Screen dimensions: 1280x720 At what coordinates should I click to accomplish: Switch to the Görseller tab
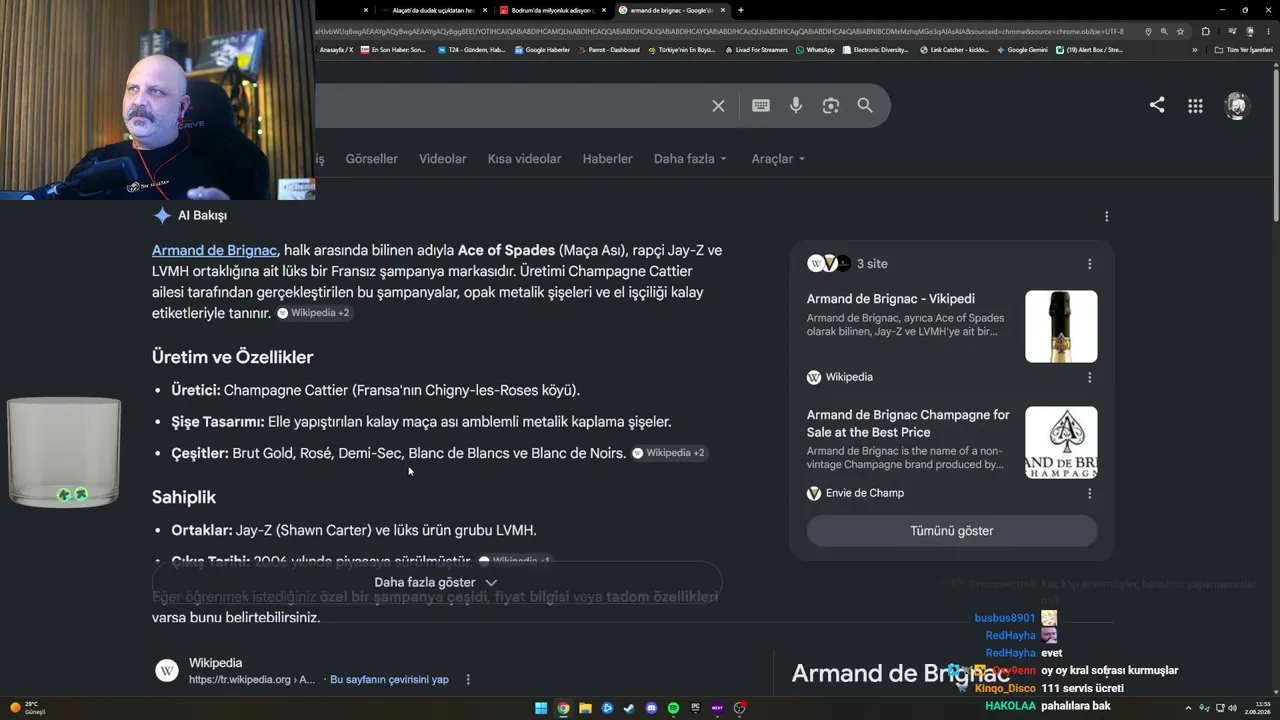(x=371, y=159)
